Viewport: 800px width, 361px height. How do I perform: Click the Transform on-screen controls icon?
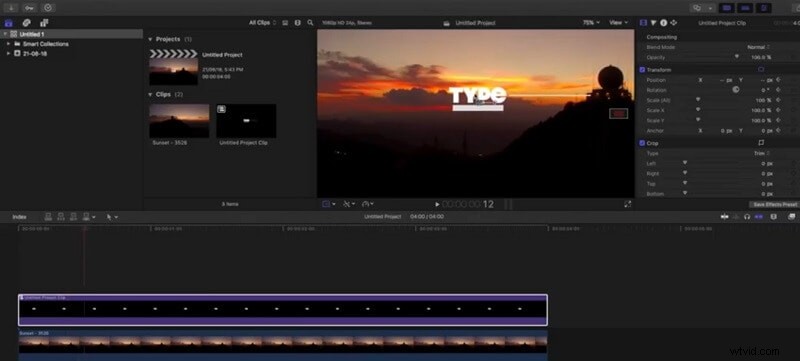tap(761, 69)
